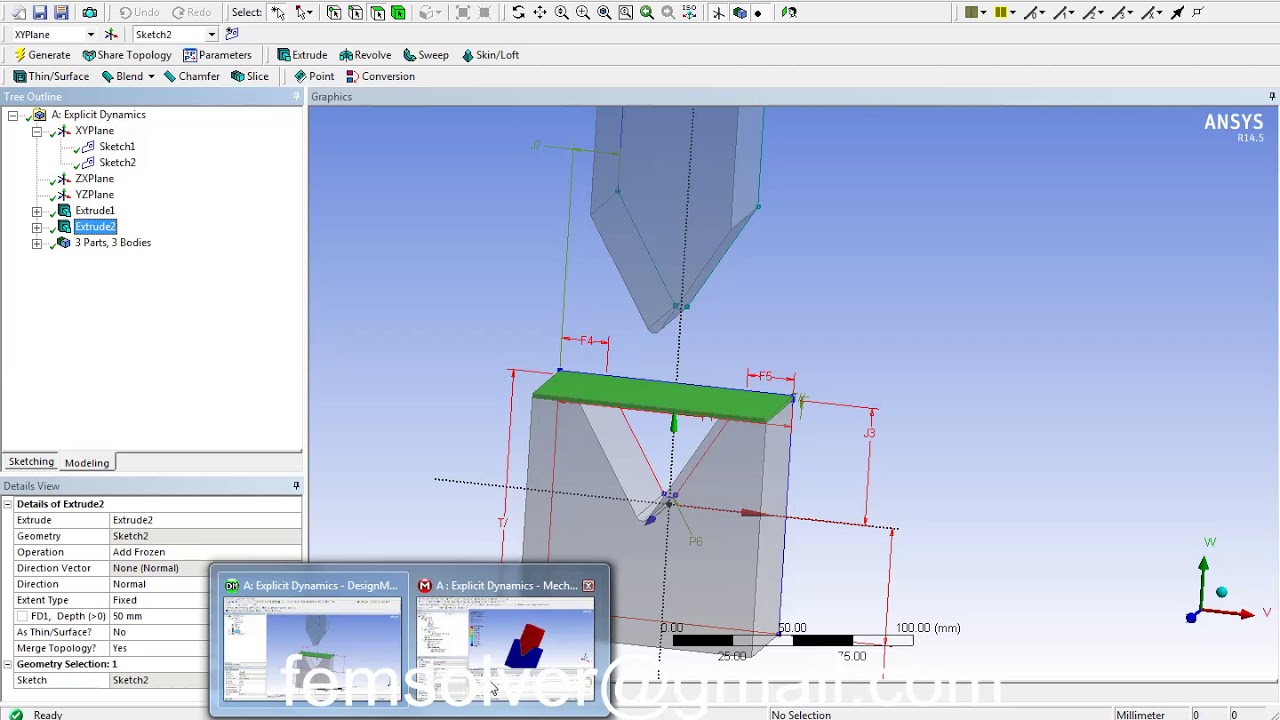Image resolution: width=1280 pixels, height=720 pixels.
Task: Click the New Plane icon
Action: point(111,34)
